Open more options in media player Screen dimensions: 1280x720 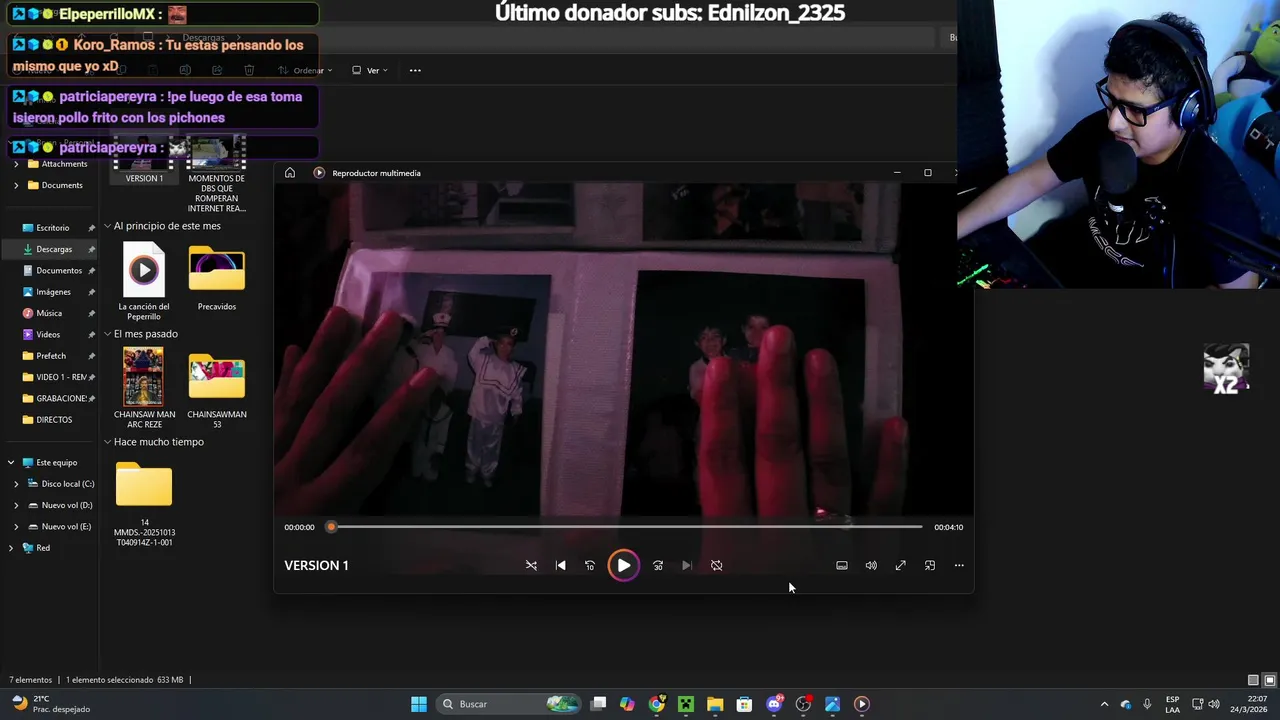tap(959, 566)
